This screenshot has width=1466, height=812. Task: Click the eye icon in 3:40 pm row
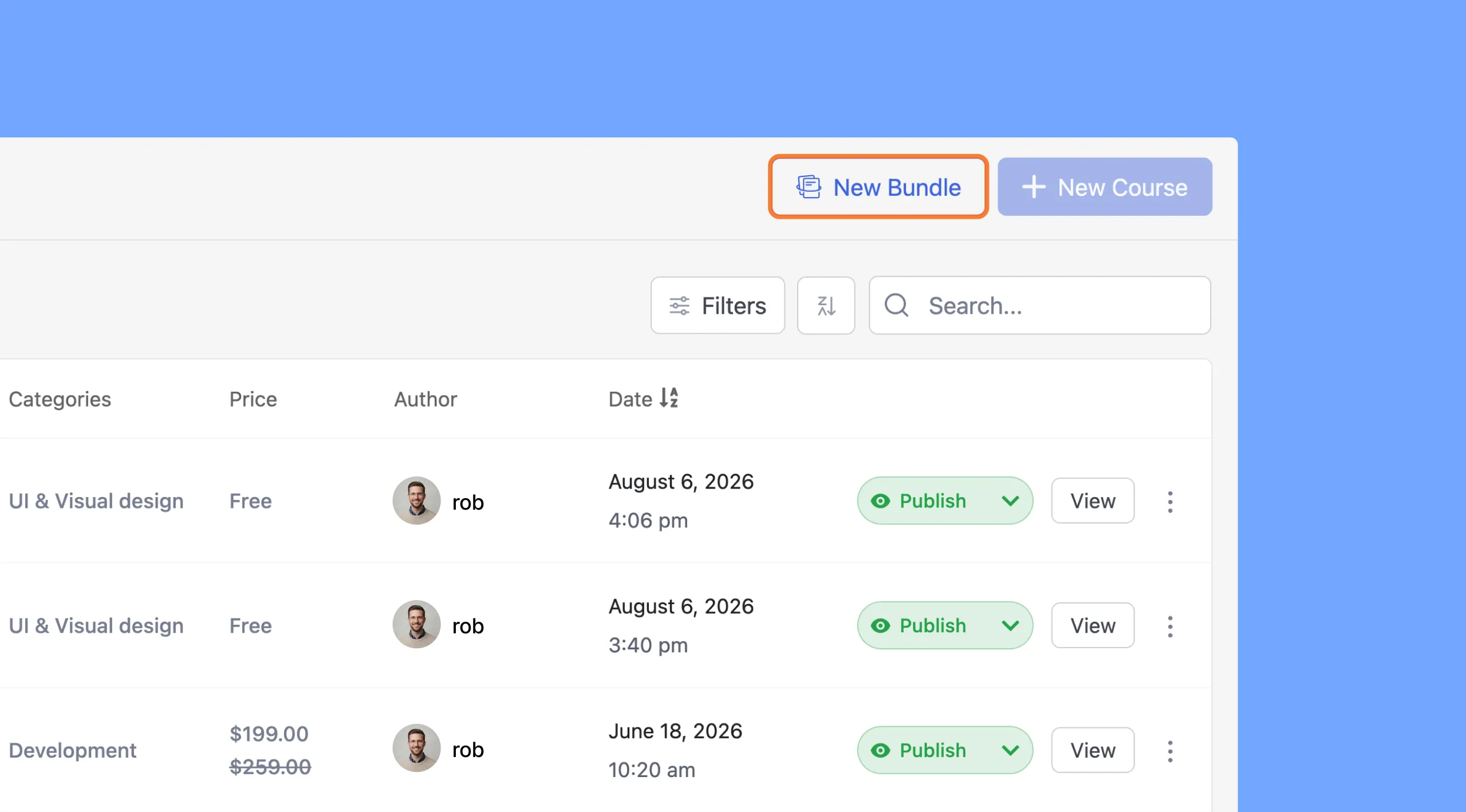[x=880, y=626]
